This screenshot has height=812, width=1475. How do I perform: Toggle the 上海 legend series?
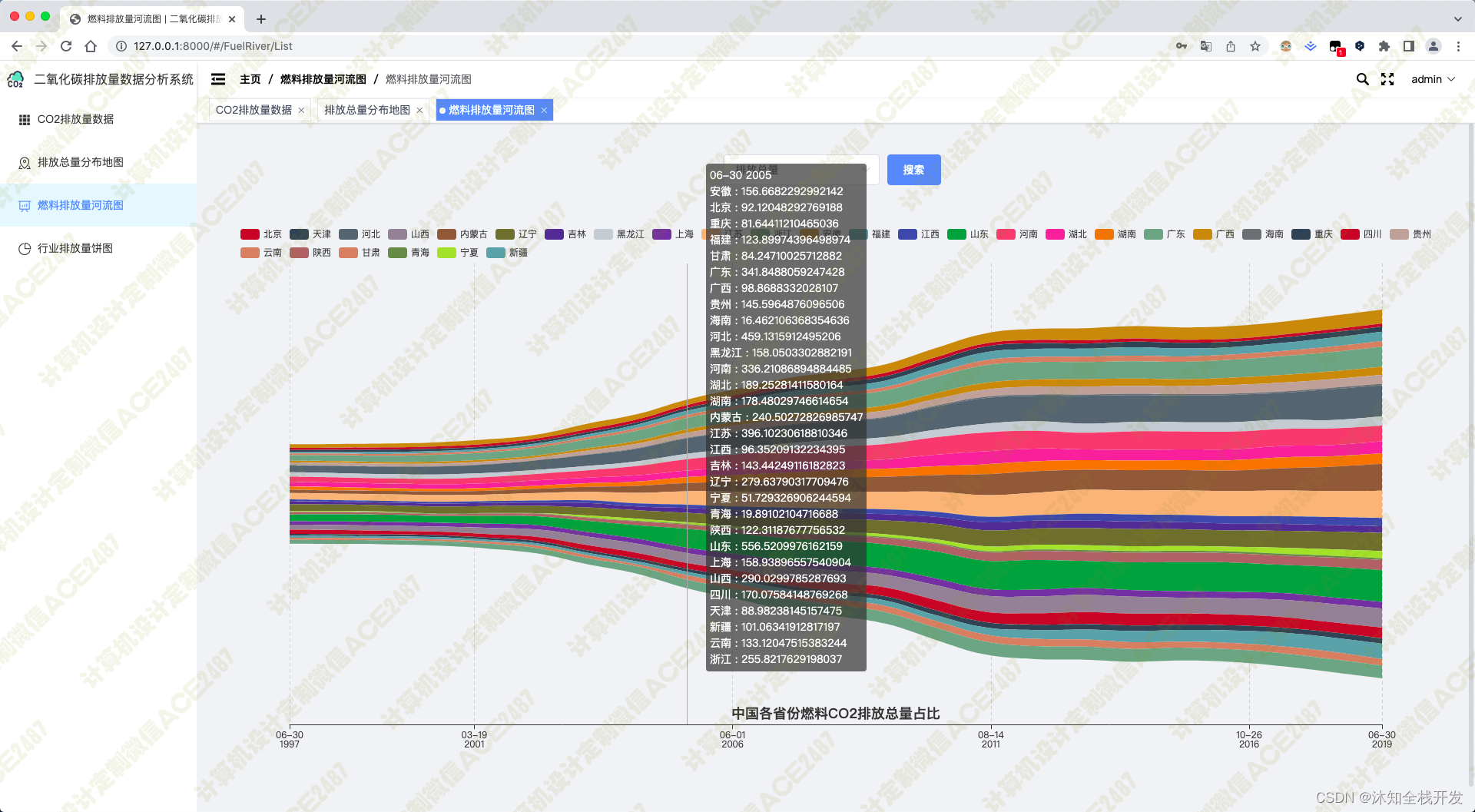coord(673,234)
